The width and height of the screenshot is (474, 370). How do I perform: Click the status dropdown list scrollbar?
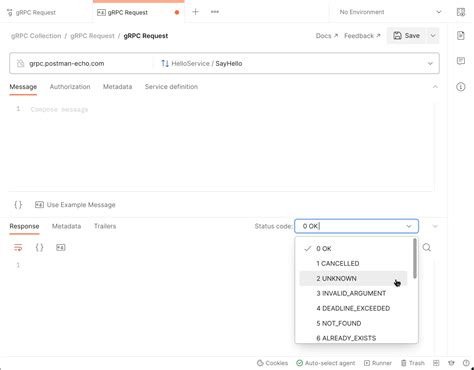click(415, 258)
